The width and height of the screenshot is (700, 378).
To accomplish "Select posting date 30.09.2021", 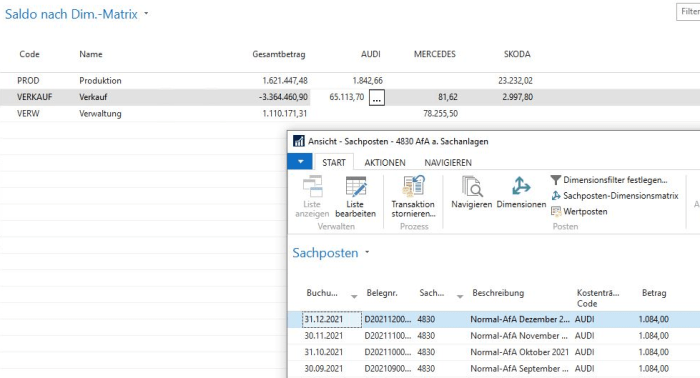I will click(324, 369).
